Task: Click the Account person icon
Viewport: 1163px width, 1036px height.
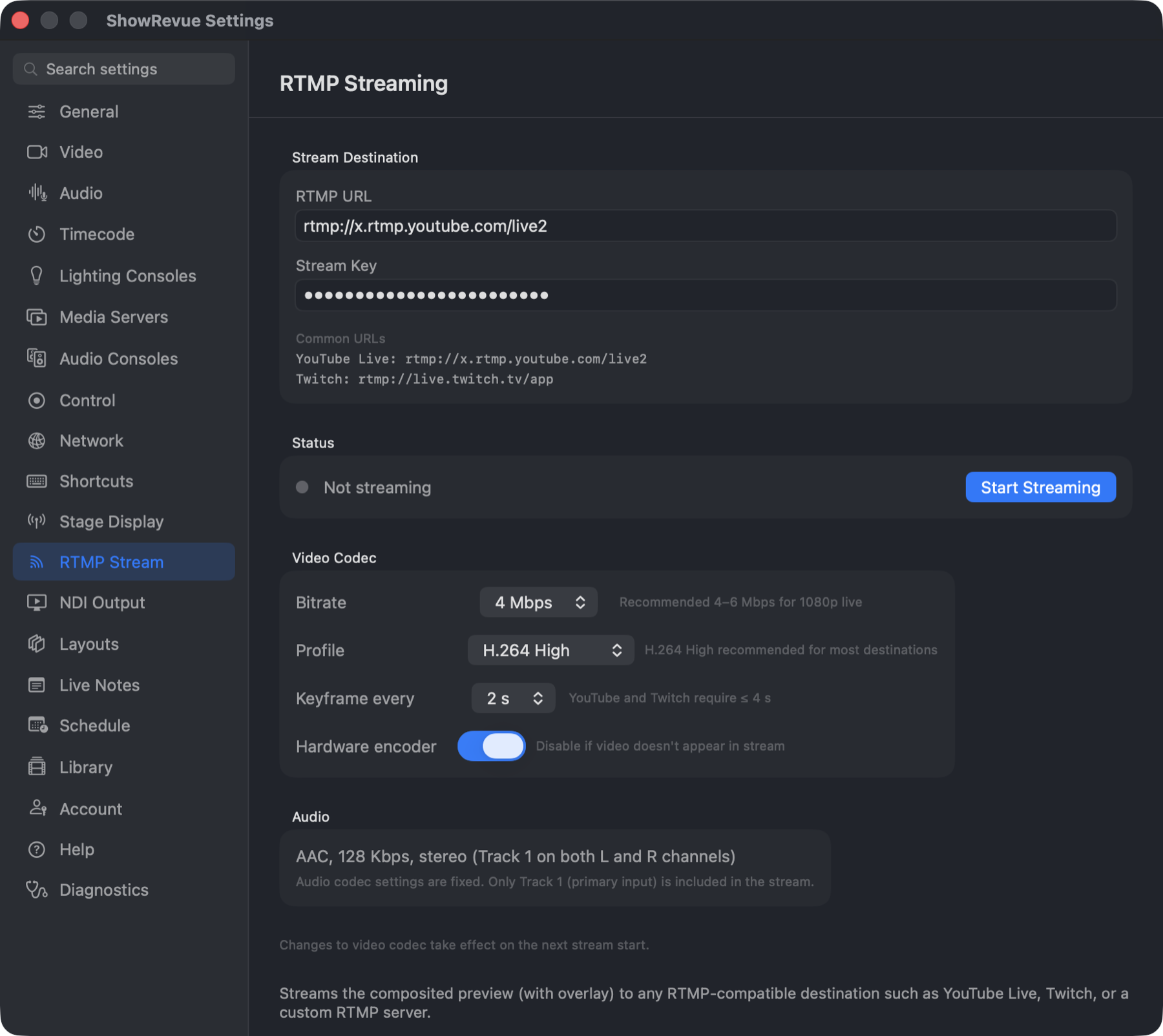Action: (37, 808)
